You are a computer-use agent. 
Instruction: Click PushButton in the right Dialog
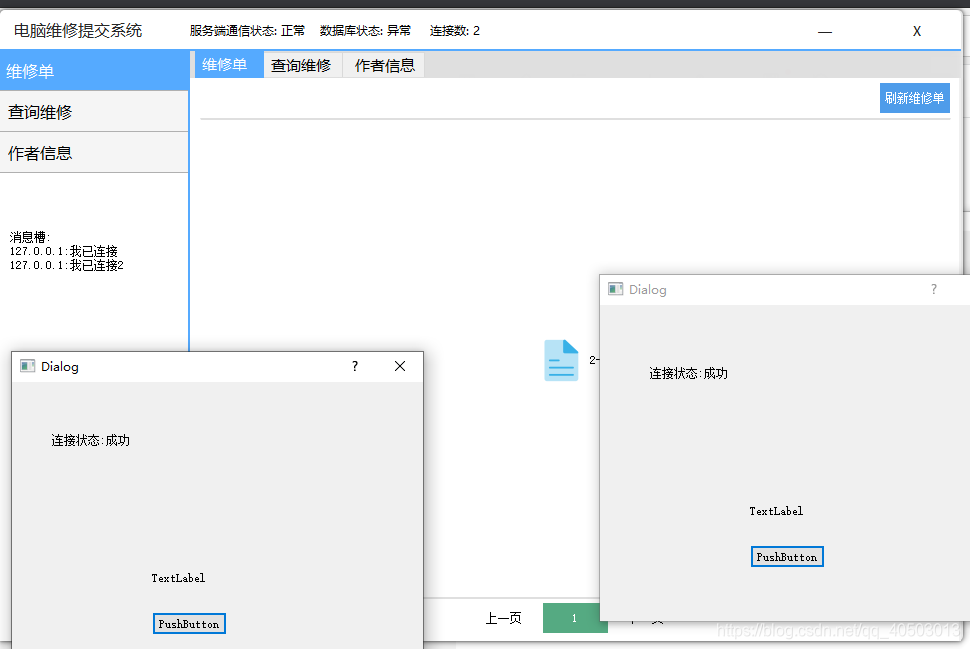coord(787,557)
